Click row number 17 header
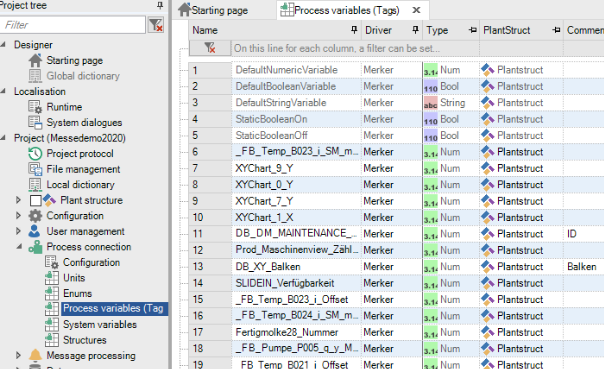This screenshot has height=370, width=605. [210, 332]
